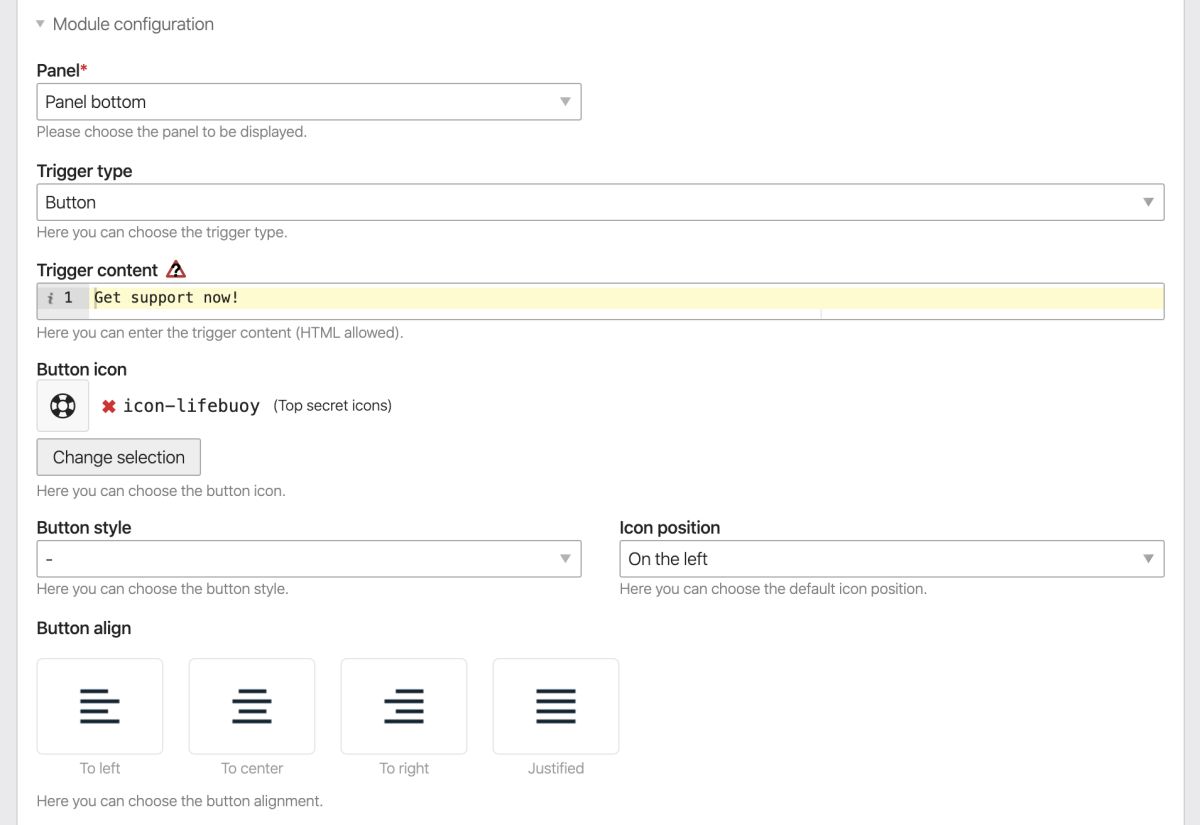Image resolution: width=1200 pixels, height=825 pixels.
Task: Choose the 'To left' label option
Action: coord(100,768)
